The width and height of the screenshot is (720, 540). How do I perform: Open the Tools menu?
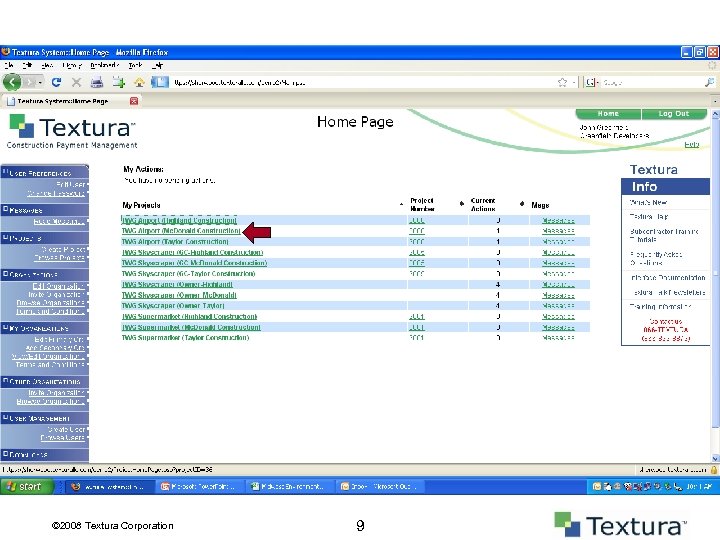[135, 65]
